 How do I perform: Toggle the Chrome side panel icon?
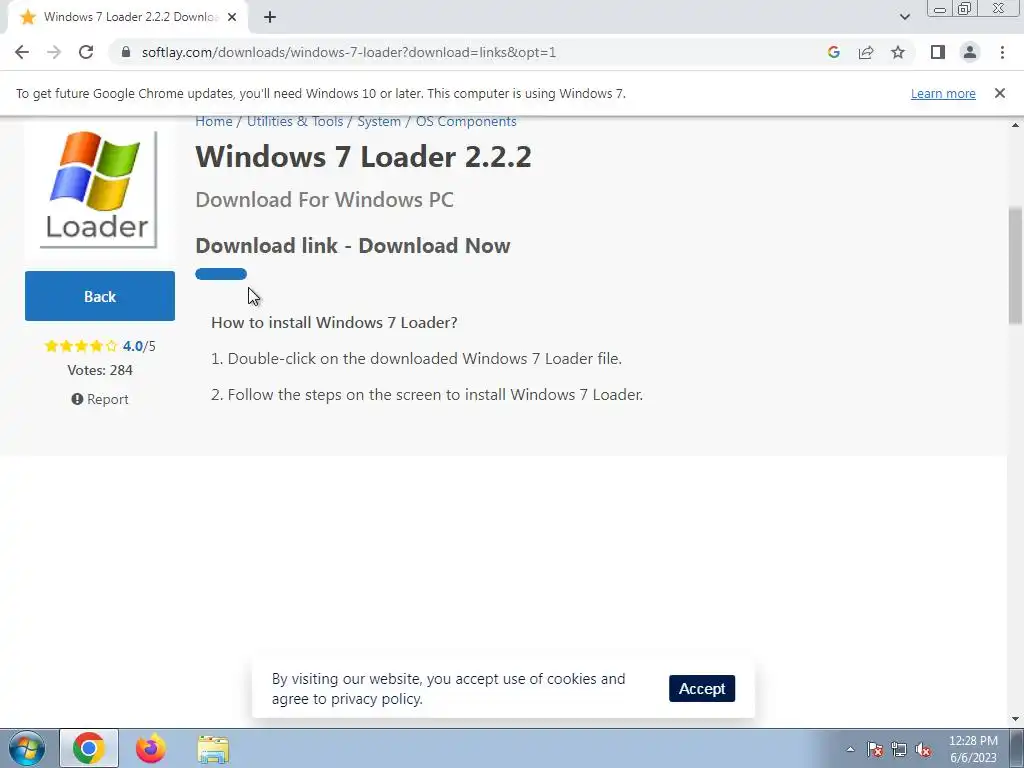[x=938, y=52]
